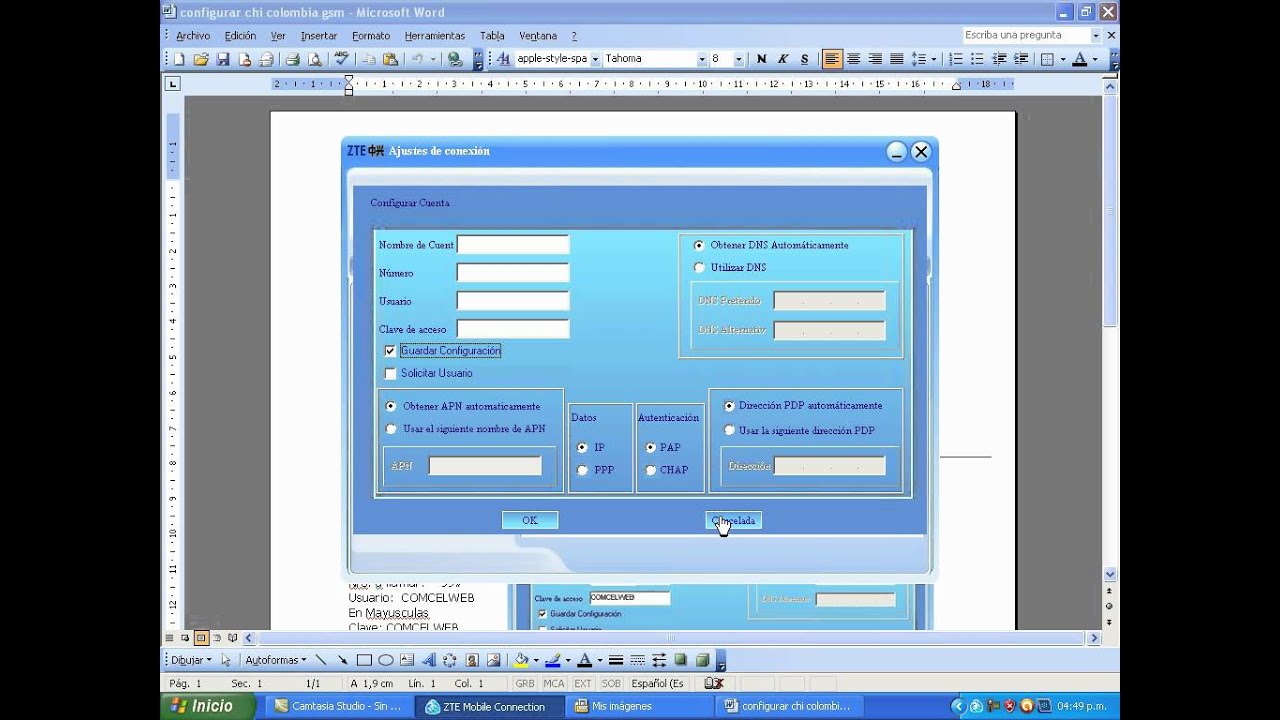The image size is (1280, 720).
Task: Open fill color dropdown arrow
Action: click(537, 660)
